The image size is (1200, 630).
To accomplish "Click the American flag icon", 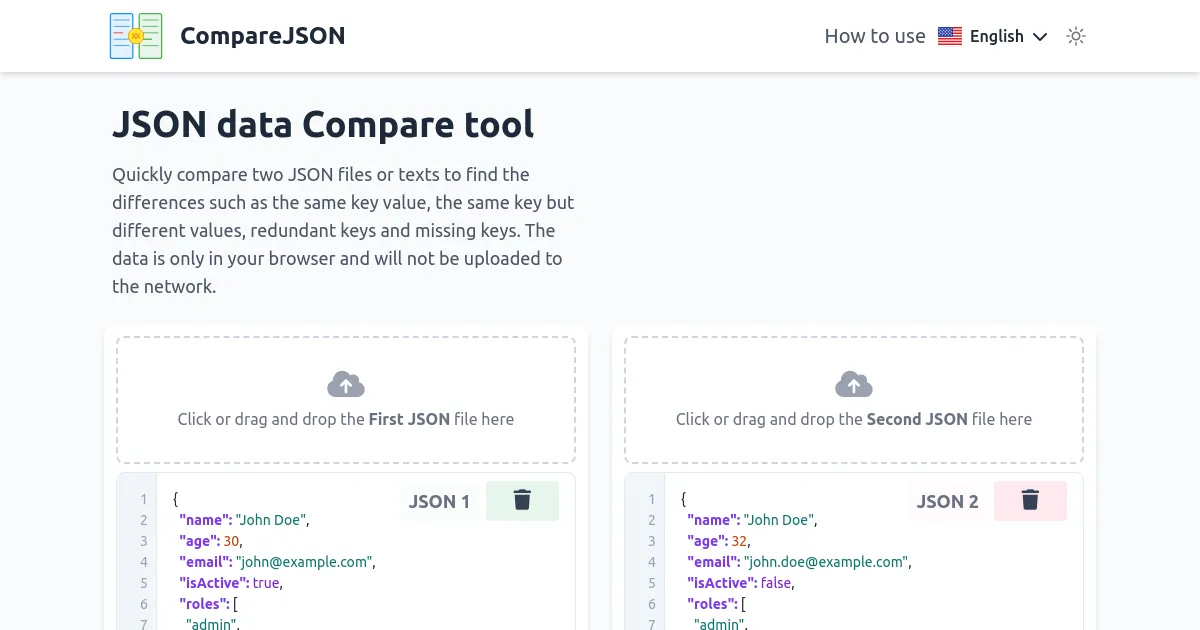I will (x=949, y=36).
